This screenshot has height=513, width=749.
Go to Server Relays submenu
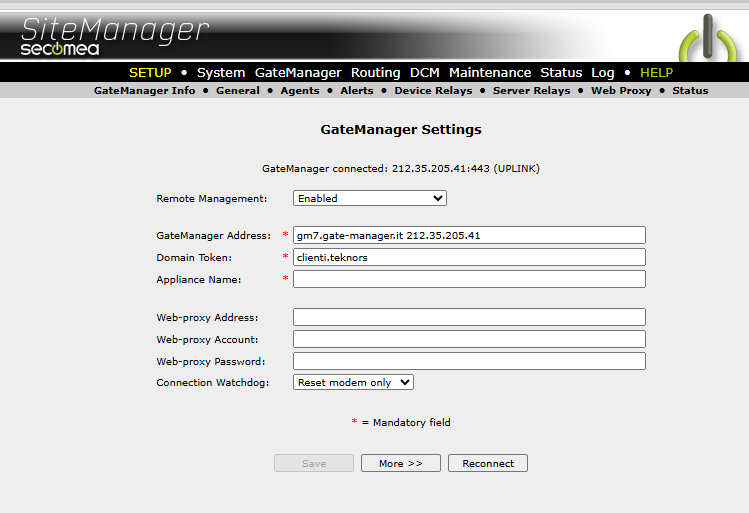click(x=532, y=91)
